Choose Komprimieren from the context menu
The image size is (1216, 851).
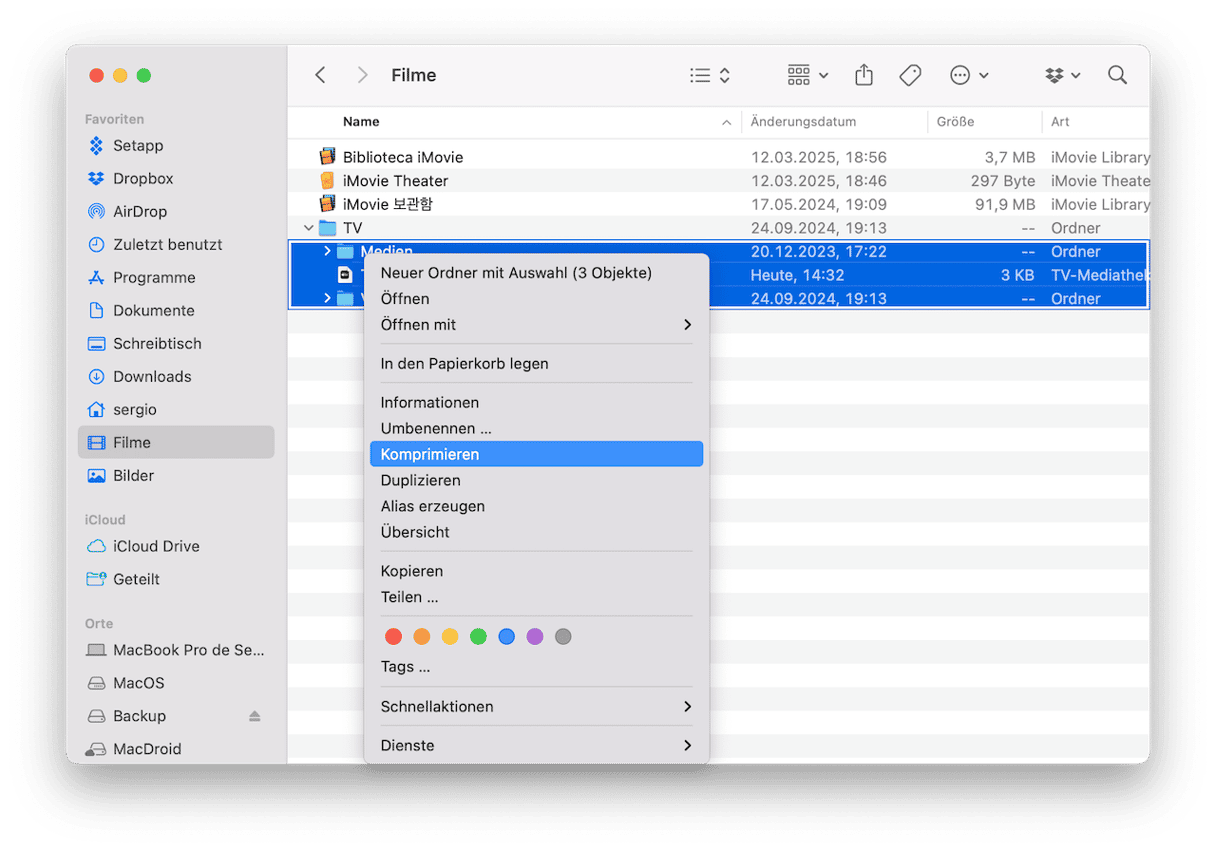[429, 454]
